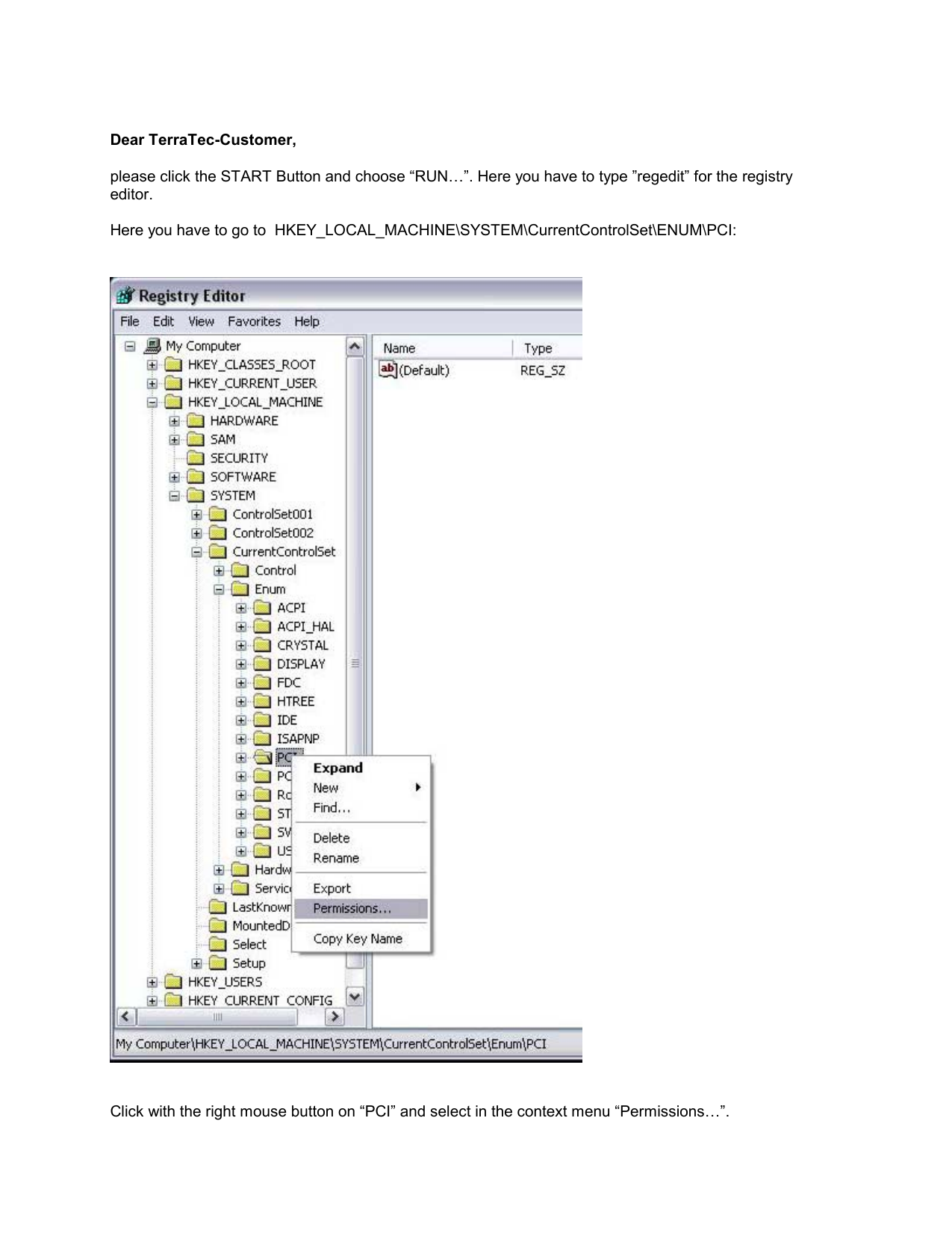Viewport: 952px width, 1233px height.
Task: Select the SAM folder icon
Action: (196, 439)
